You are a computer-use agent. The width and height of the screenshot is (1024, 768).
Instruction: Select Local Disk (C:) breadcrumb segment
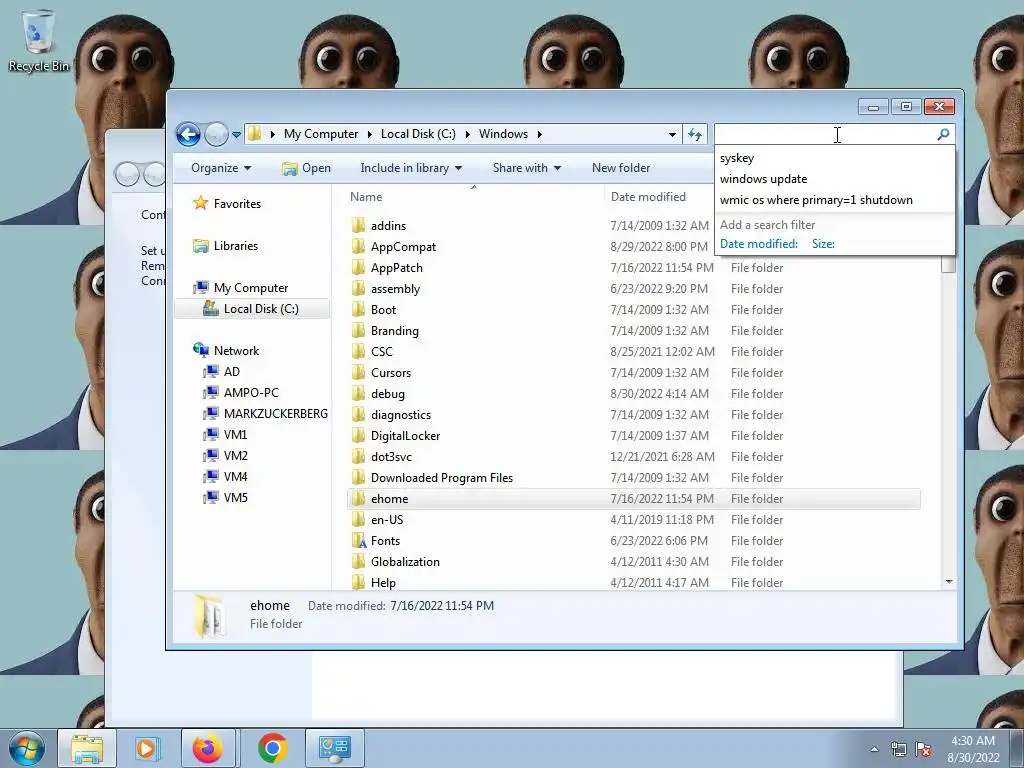click(418, 134)
